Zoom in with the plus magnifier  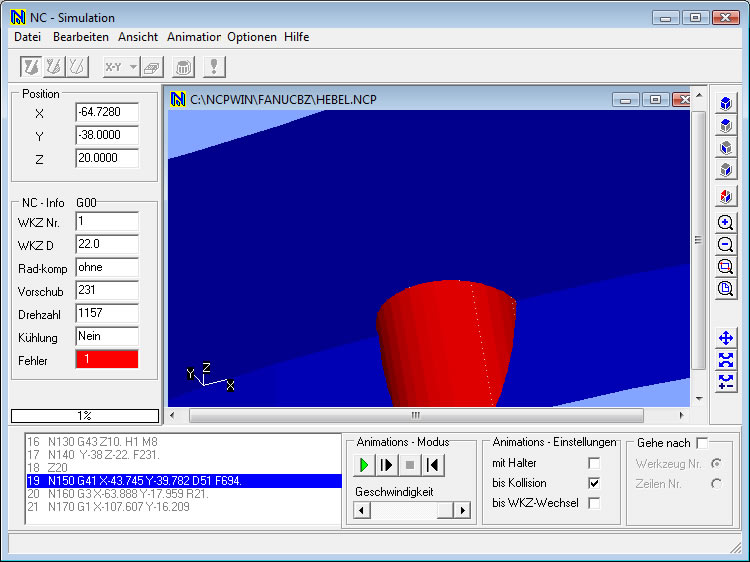tap(726, 223)
